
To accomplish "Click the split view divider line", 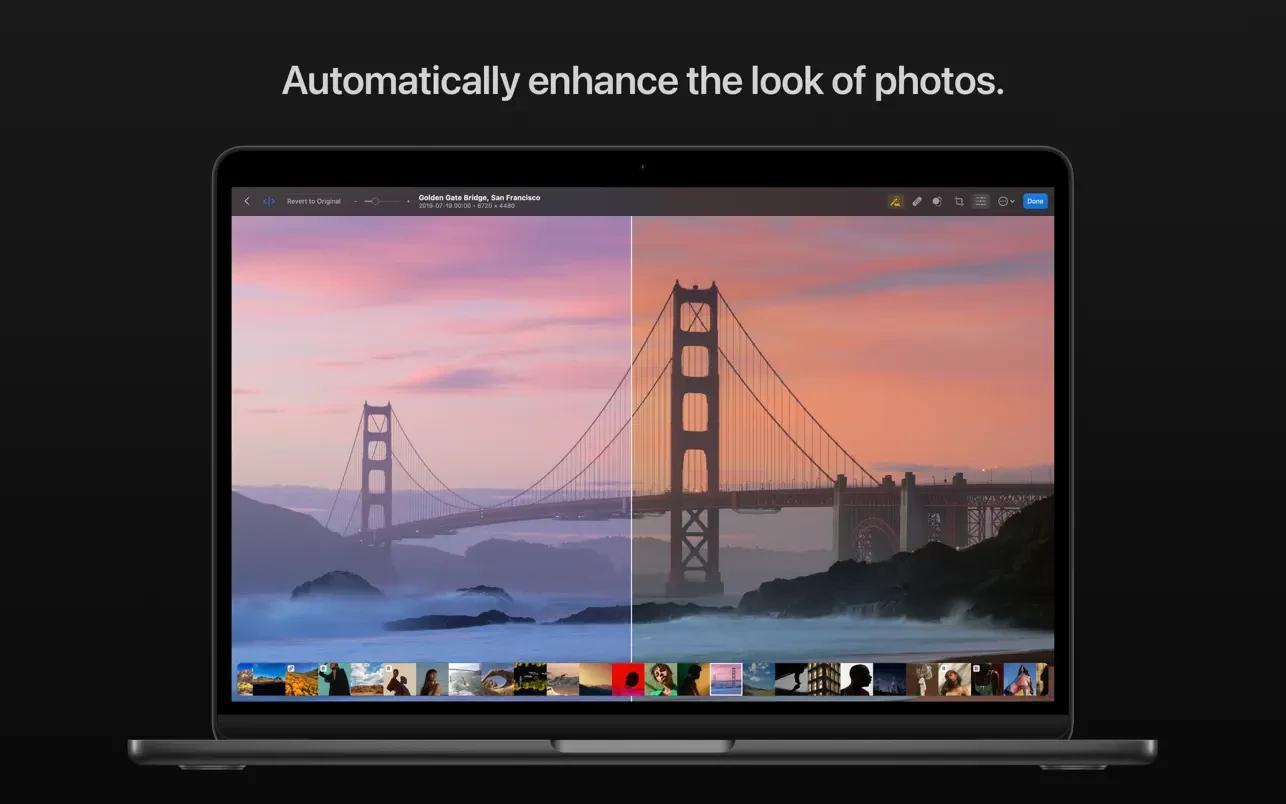I will pyautogui.click(x=631, y=440).
